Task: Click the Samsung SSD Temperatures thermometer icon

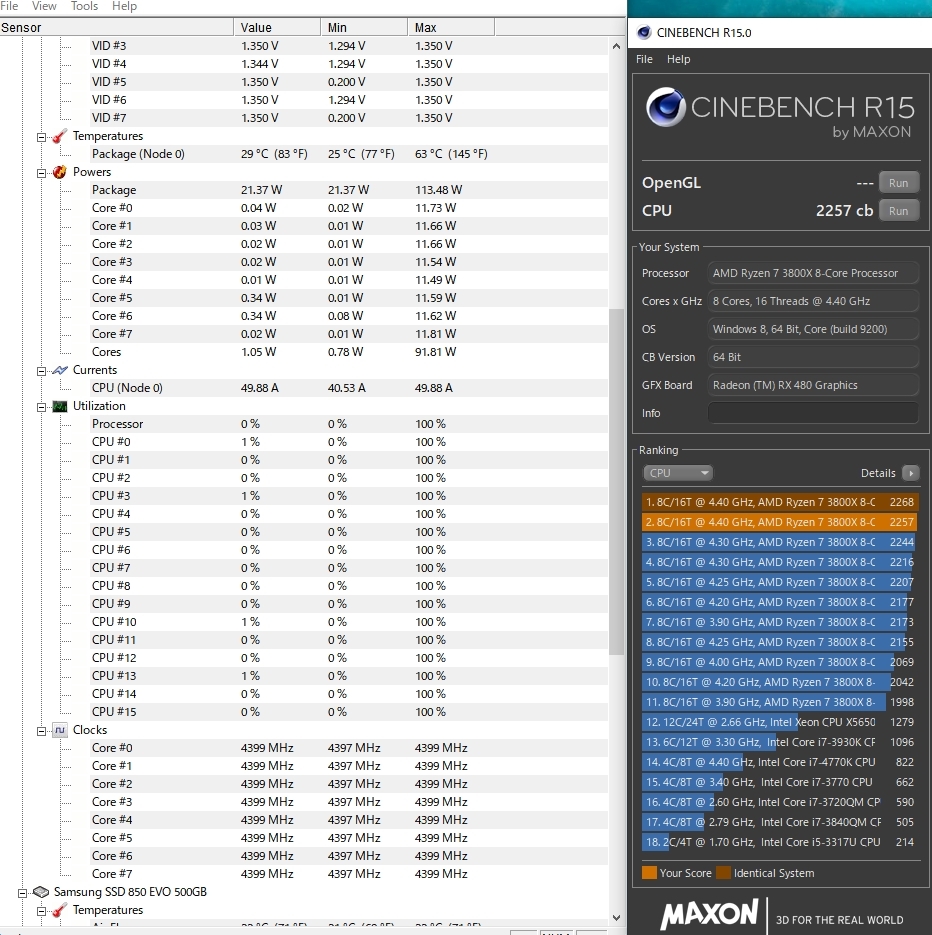Action: tap(60, 911)
